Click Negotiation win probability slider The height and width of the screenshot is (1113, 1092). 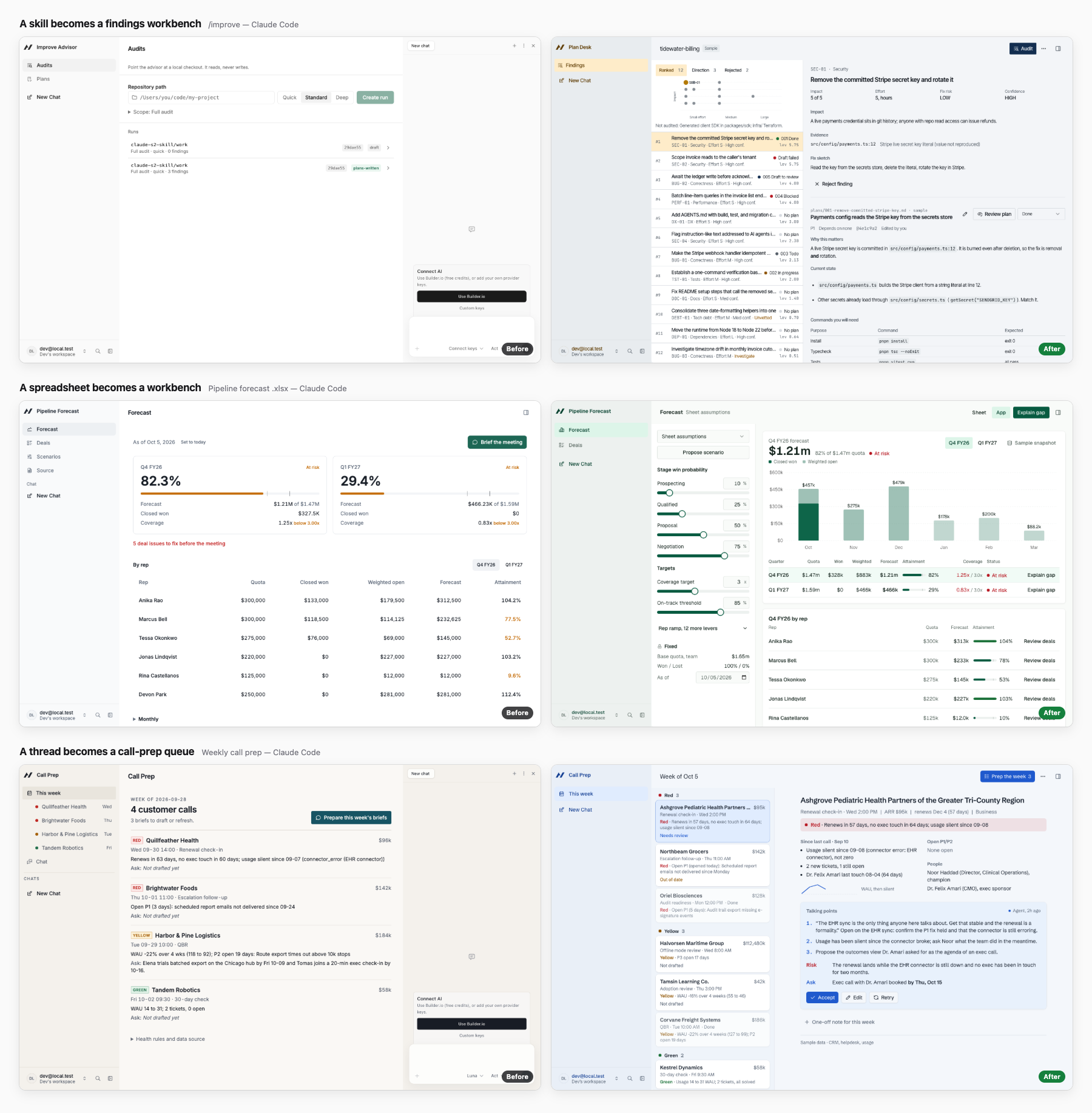703,556
